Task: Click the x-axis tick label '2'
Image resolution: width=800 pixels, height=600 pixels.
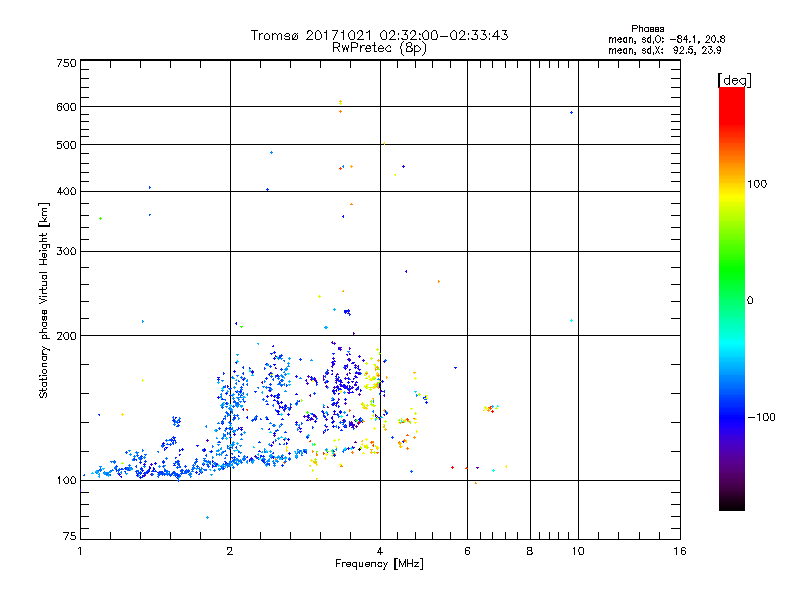Action: coord(230,551)
